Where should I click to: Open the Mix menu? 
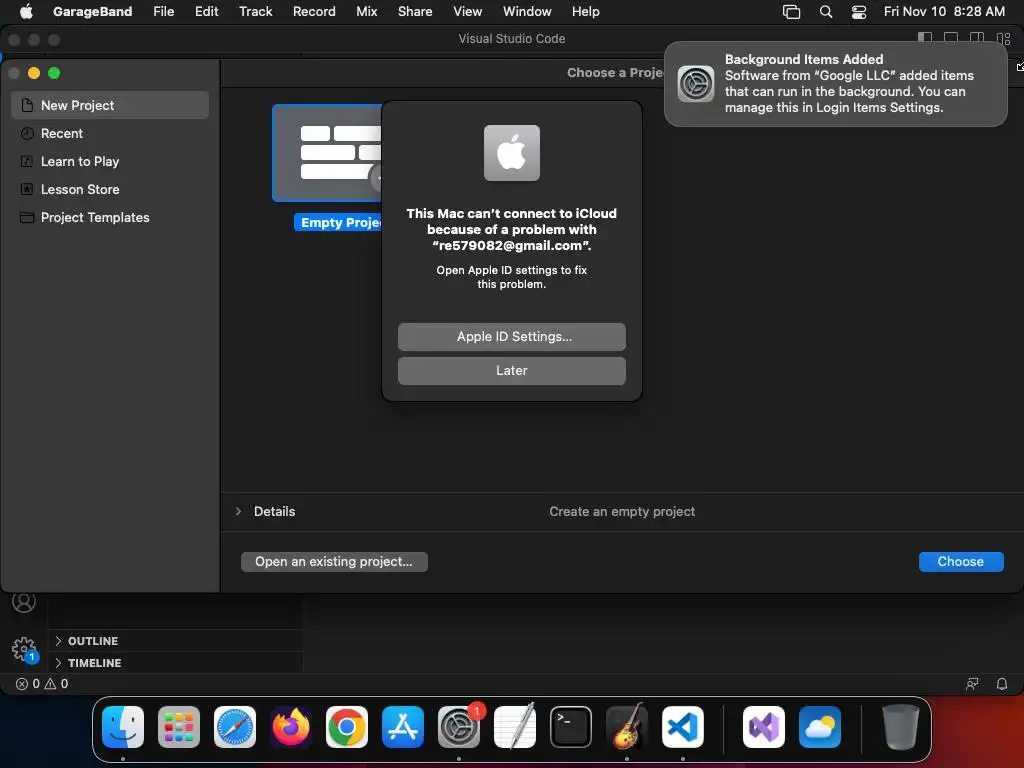click(x=366, y=12)
